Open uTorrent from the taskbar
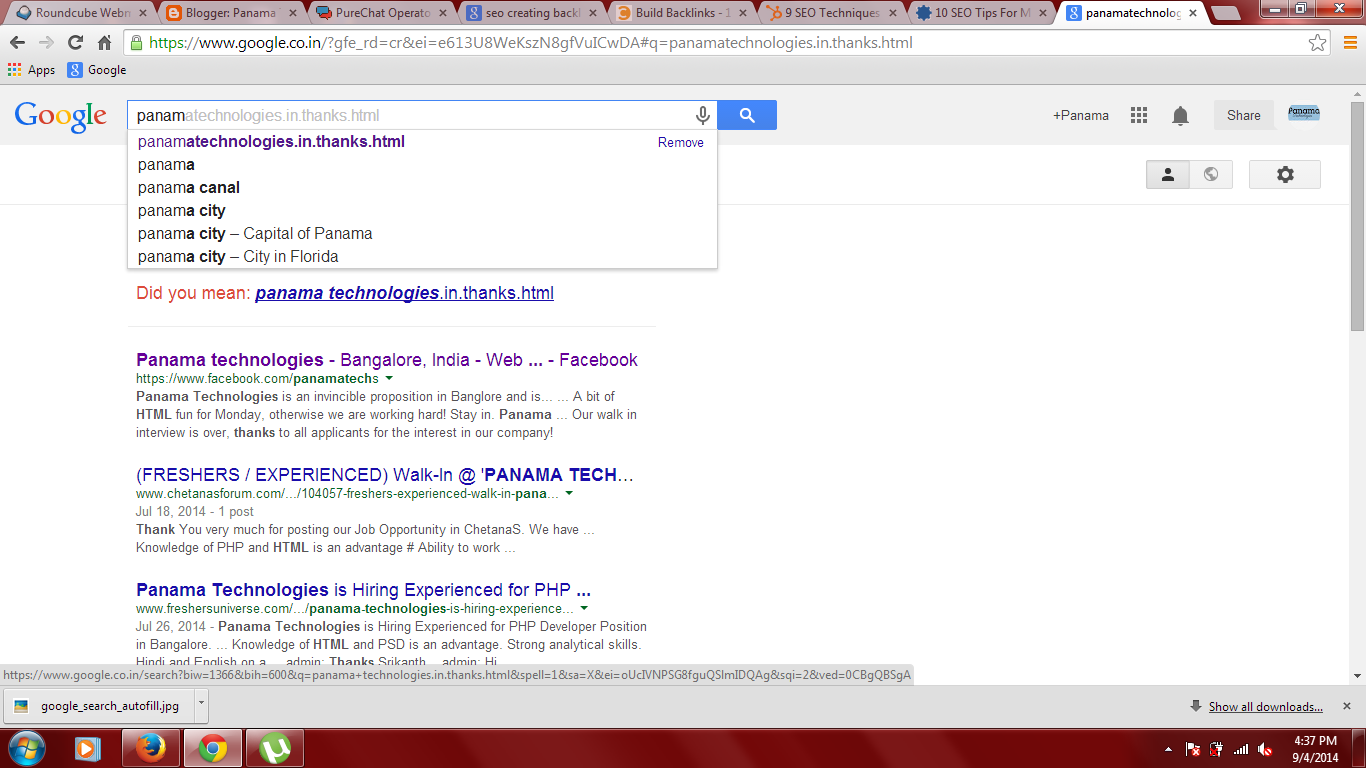Viewport: 1366px width, 768px height. (274, 748)
